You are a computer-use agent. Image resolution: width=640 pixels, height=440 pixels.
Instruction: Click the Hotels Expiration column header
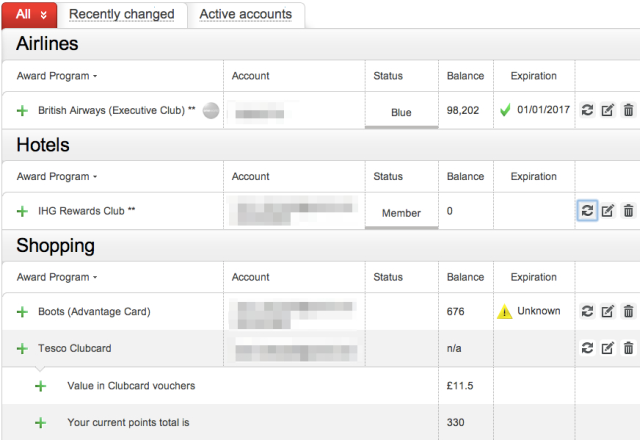[533, 176]
